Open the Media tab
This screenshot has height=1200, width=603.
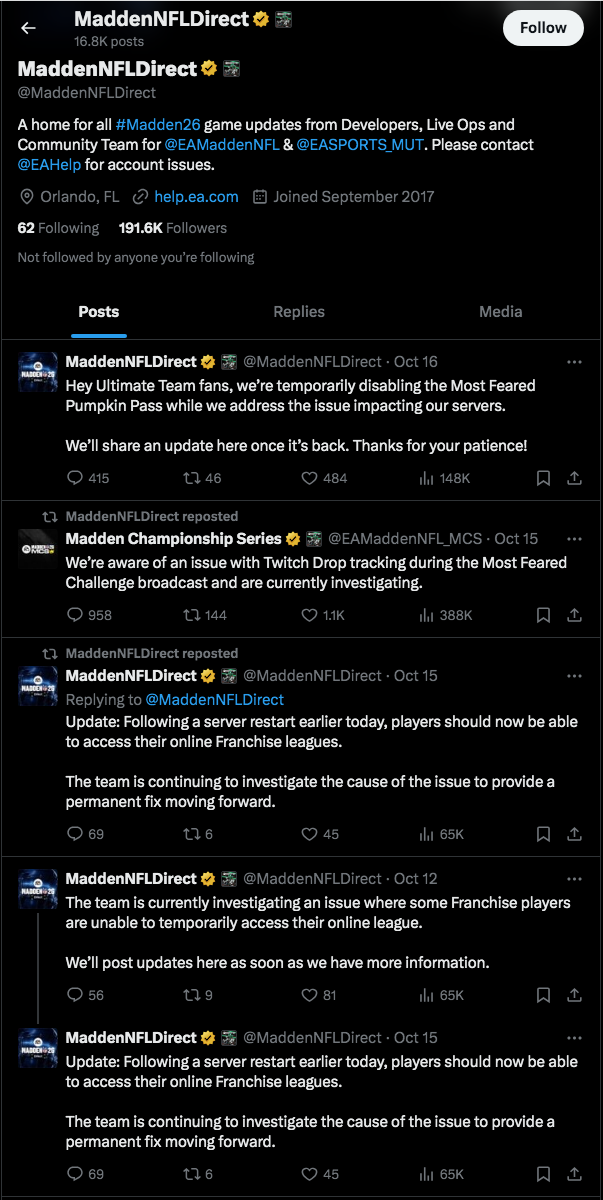point(500,311)
